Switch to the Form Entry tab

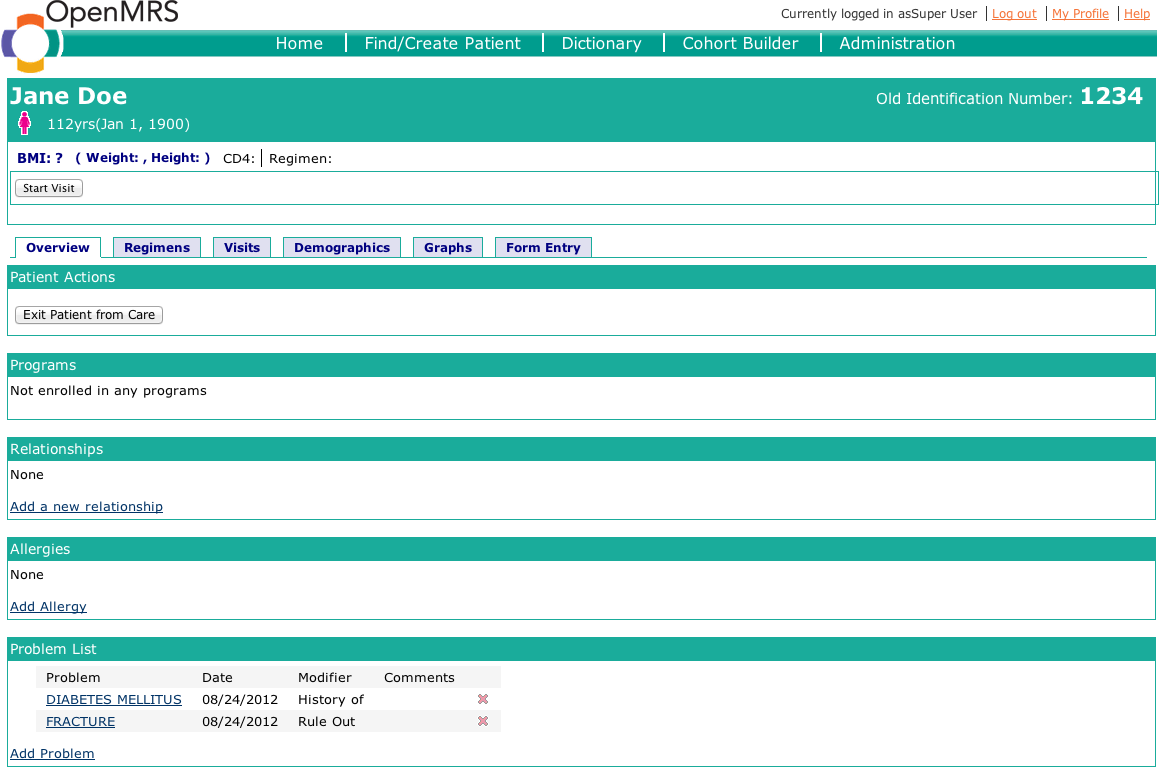click(x=543, y=248)
